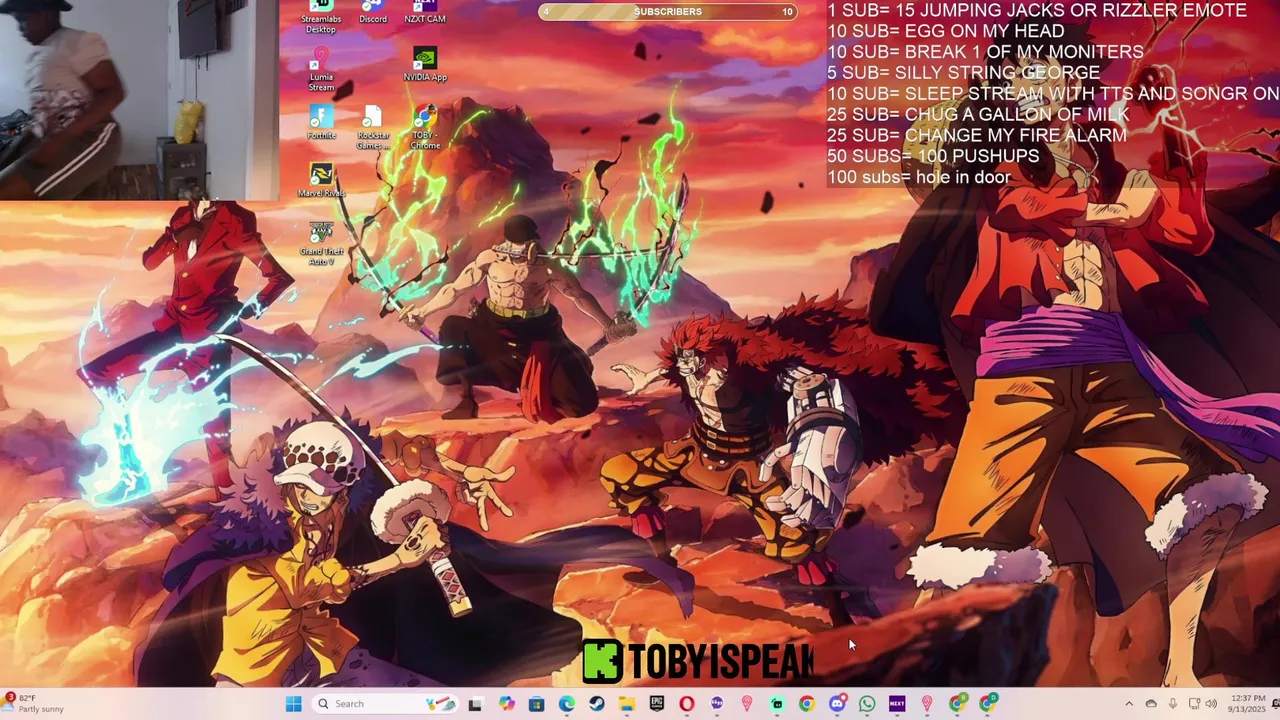Launch Copilot from the taskbar
Viewport: 1280px width, 720px height.
click(x=507, y=704)
